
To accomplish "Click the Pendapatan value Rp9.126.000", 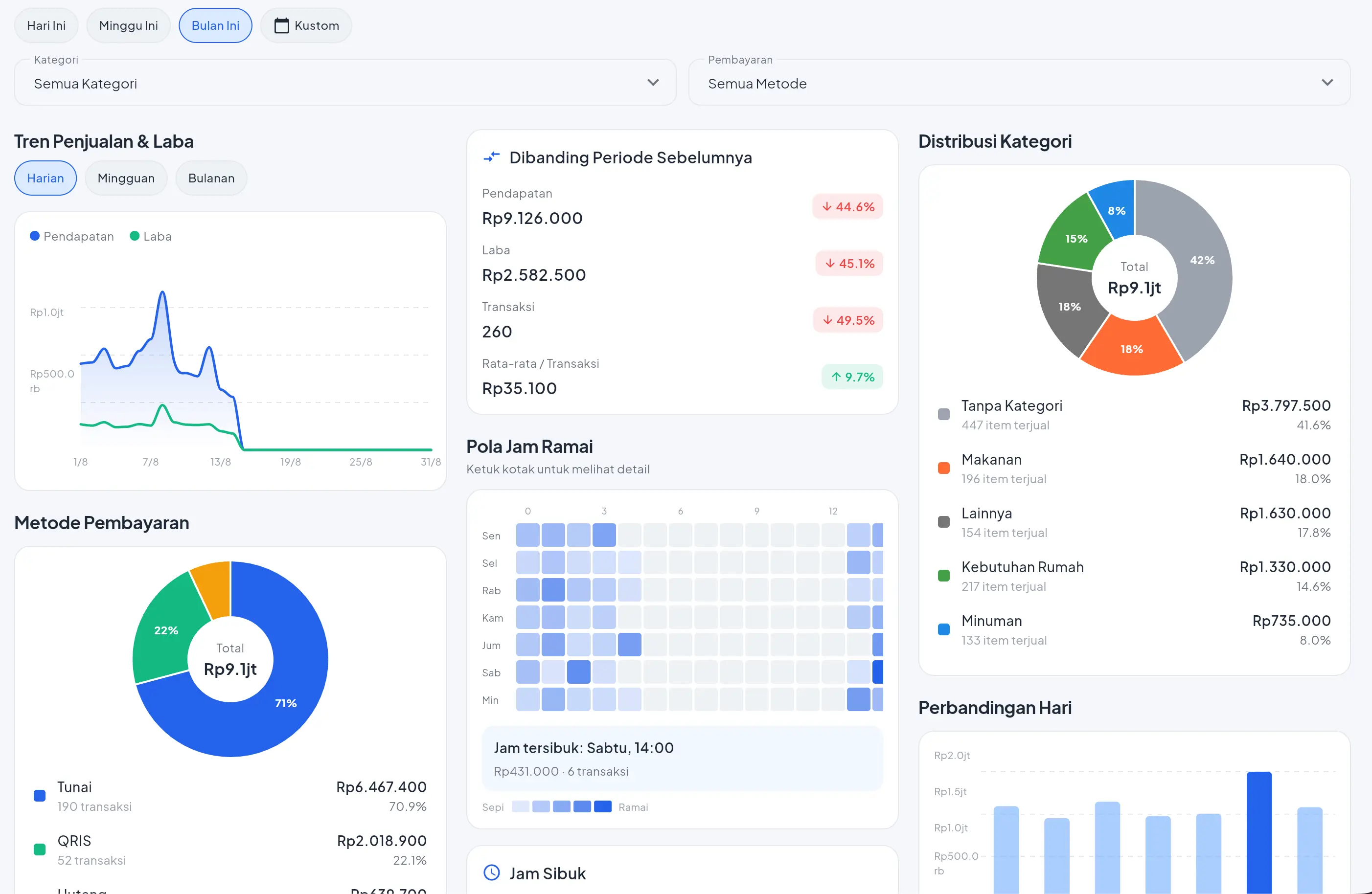I will click(532, 218).
